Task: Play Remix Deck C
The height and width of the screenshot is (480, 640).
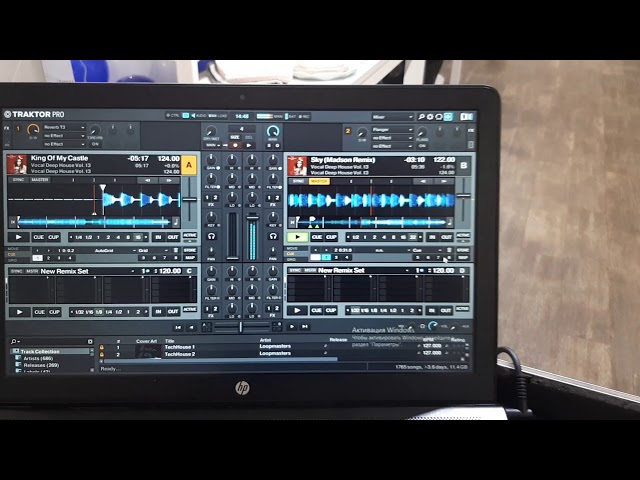Action: tap(19, 312)
